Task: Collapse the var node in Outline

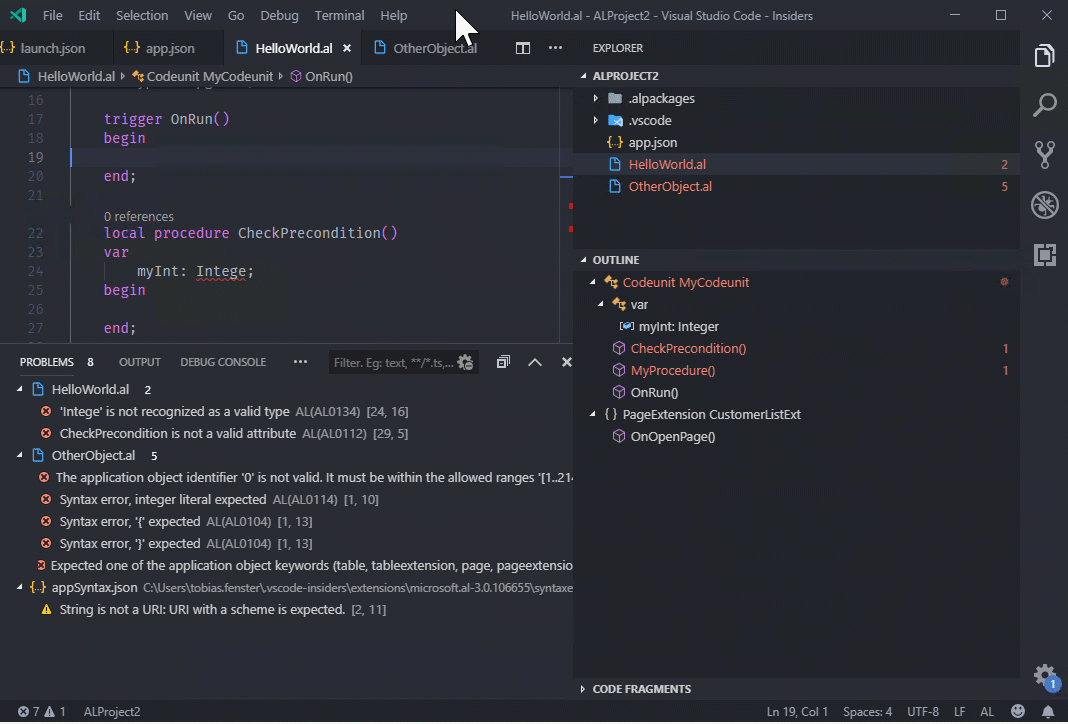Action: point(601,304)
